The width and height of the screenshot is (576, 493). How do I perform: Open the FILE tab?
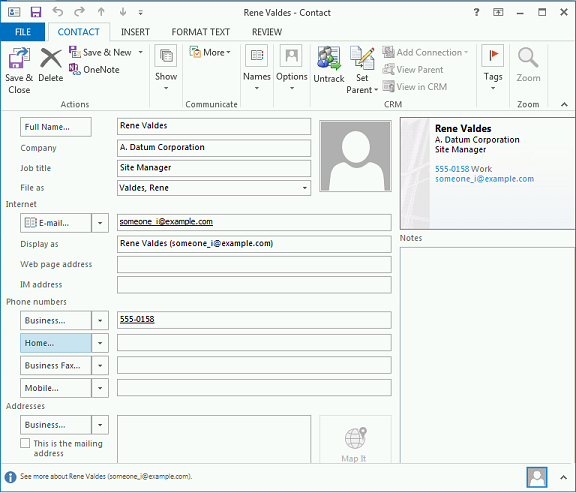click(23, 32)
